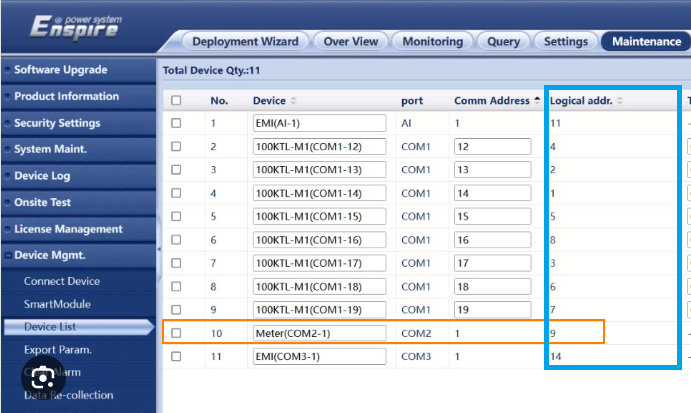
Task: Sort by Comm Address using arrow icon
Action: pos(536,101)
